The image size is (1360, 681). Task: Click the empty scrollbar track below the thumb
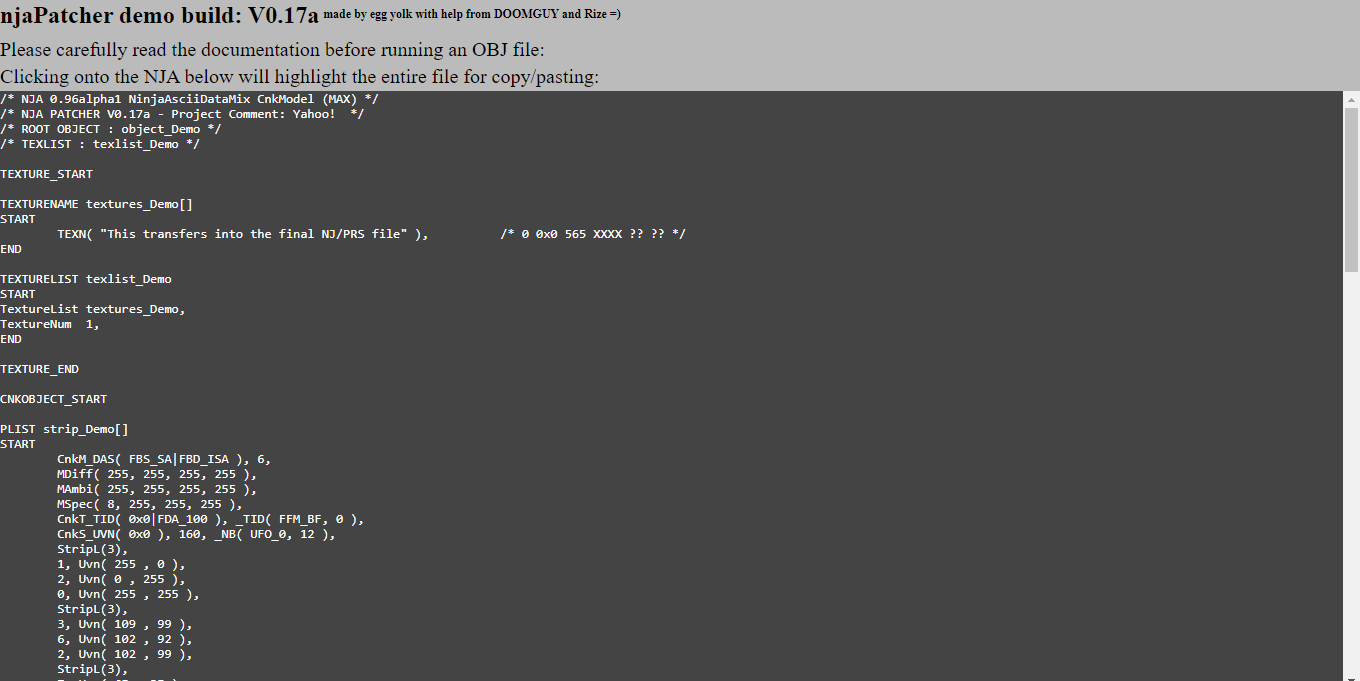[1351, 468]
